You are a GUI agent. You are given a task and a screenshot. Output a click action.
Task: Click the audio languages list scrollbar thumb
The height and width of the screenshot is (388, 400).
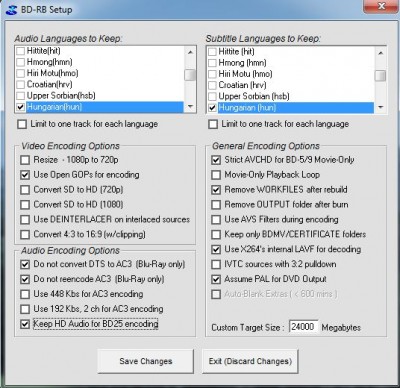[190, 75]
